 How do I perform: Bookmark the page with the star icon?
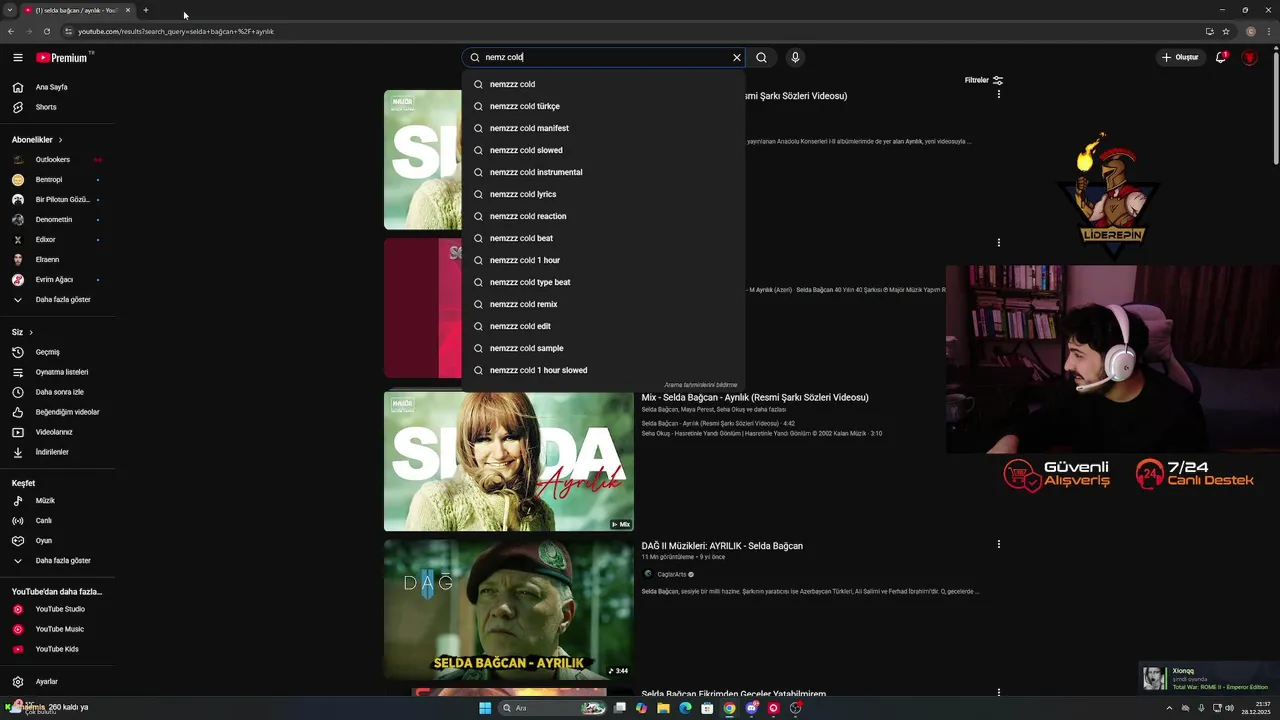[1226, 31]
